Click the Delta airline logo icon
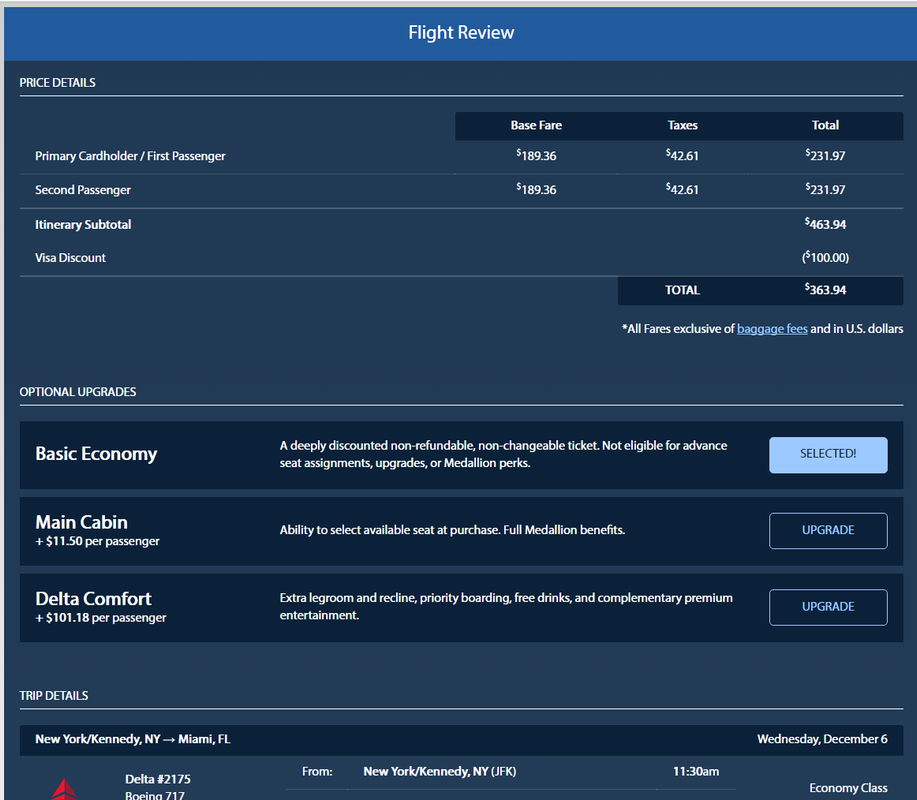This screenshot has width=917, height=800. tap(64, 788)
